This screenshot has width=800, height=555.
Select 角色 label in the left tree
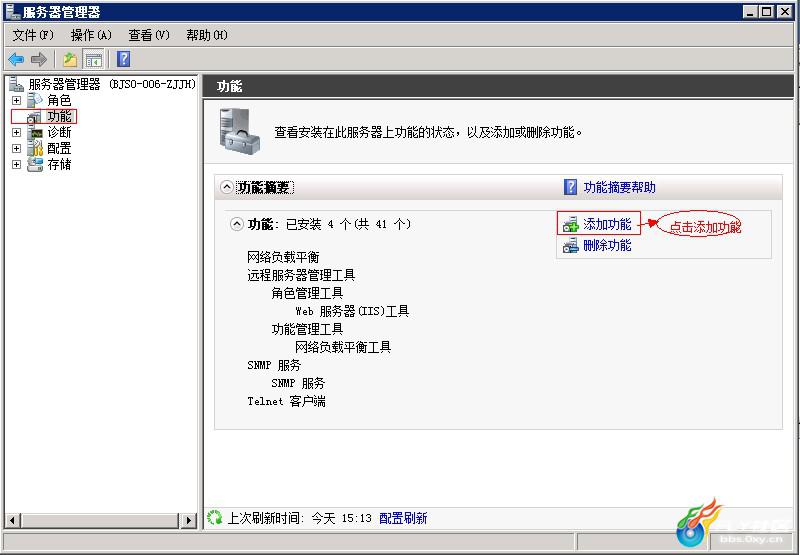click(x=59, y=100)
